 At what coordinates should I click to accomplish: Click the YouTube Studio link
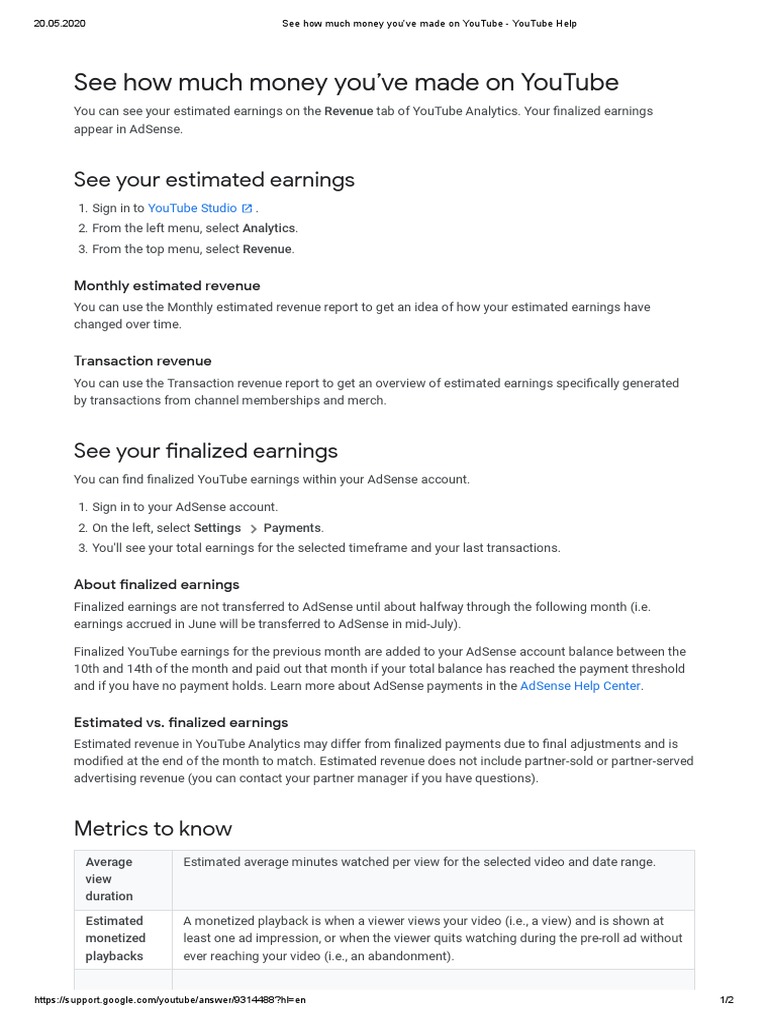(192, 208)
